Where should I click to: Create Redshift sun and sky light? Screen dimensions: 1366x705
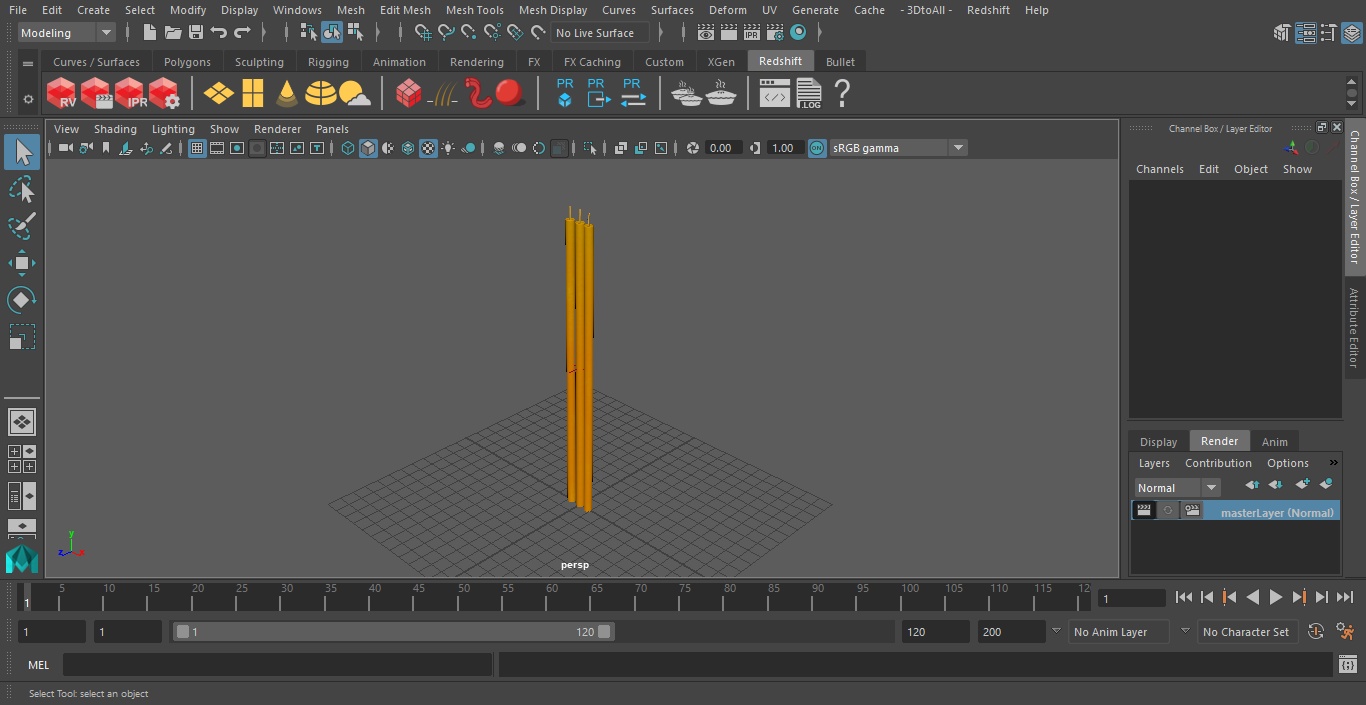[x=355, y=94]
